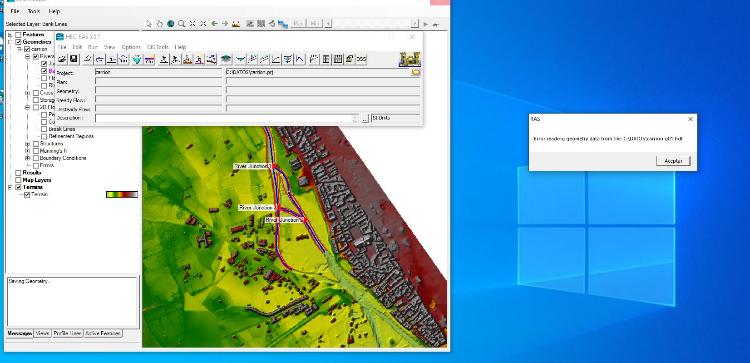Switch to the Profile Lines tab

(x=67, y=333)
